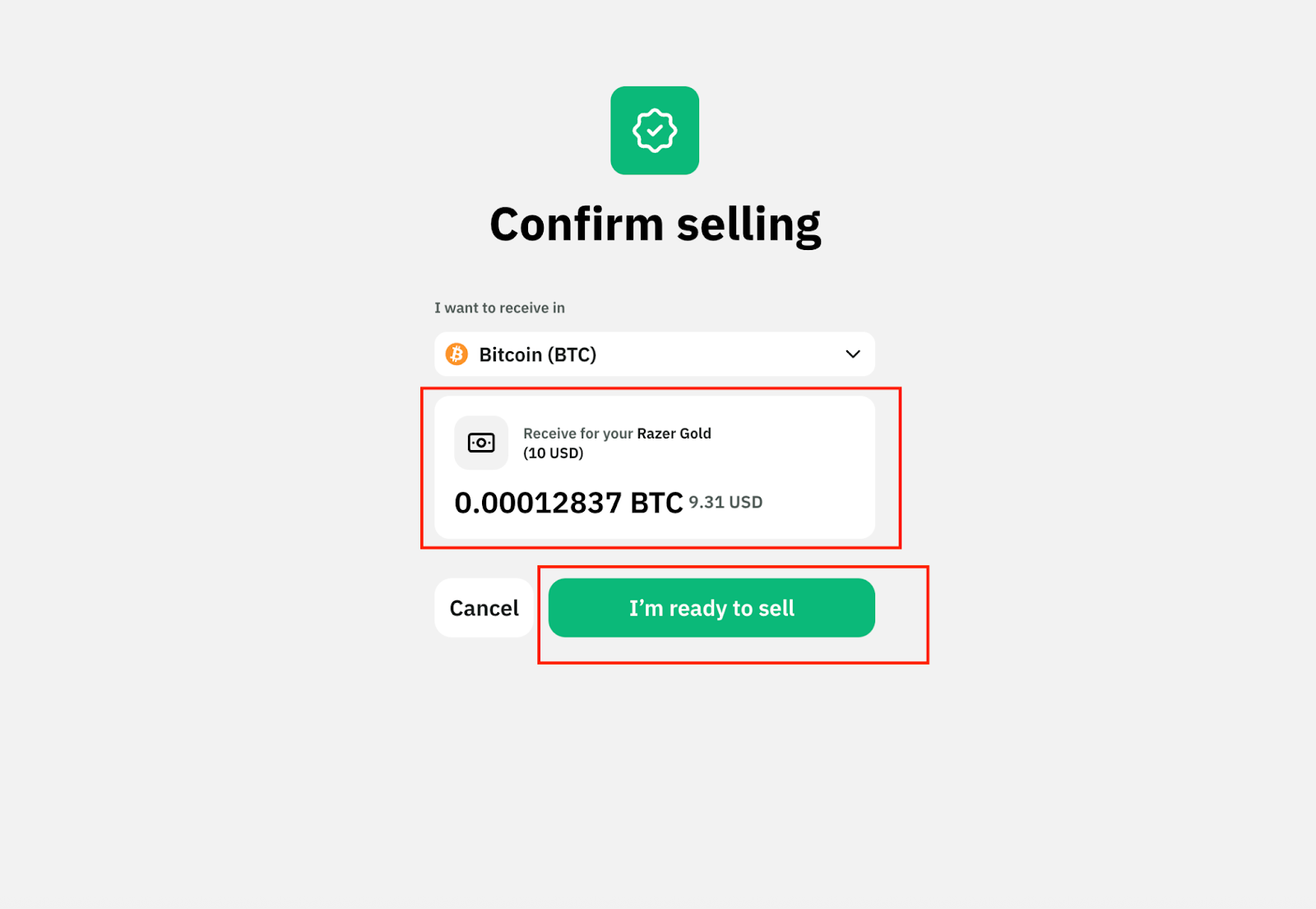
Task: Click the BTC unit beside the amount
Action: coord(656,503)
